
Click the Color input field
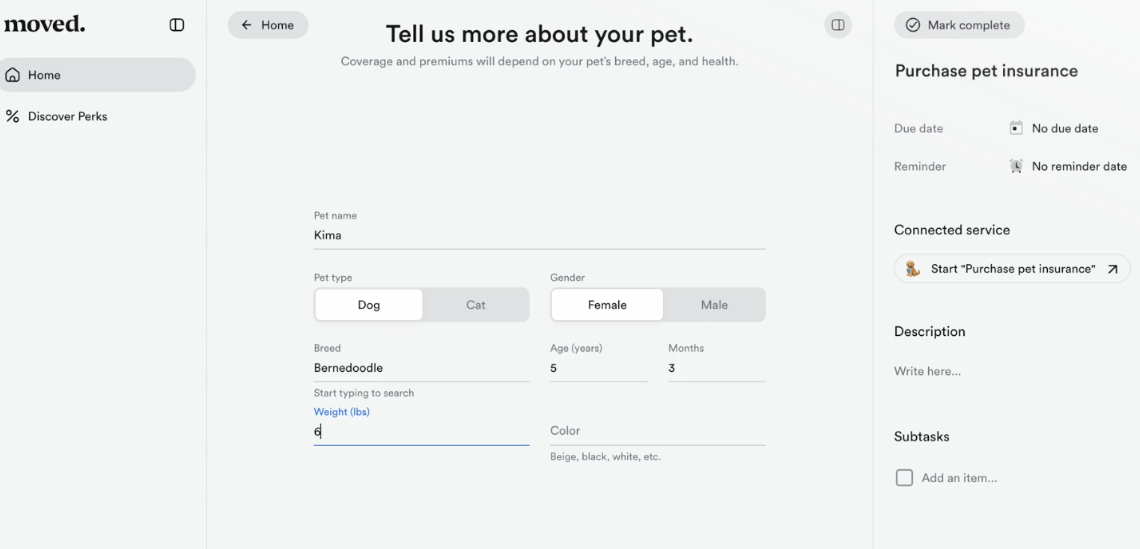tap(658, 431)
